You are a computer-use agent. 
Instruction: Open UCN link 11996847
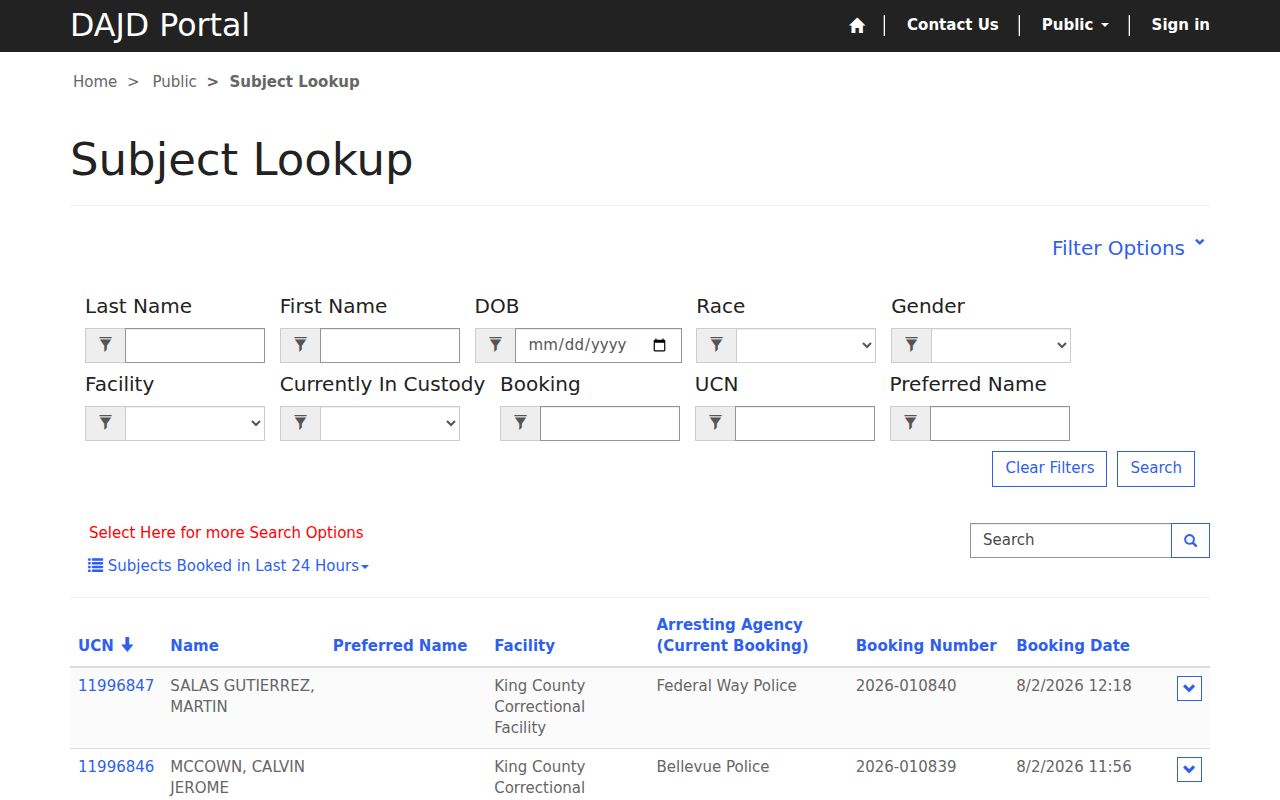tap(116, 686)
